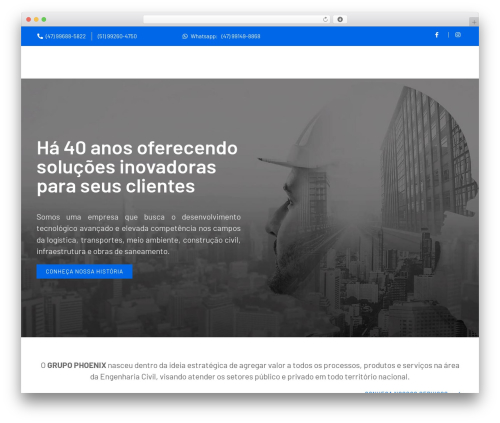Screen dimensions: 500x423
Task: Maximize the browser with the green button
Action: click(x=44, y=20)
